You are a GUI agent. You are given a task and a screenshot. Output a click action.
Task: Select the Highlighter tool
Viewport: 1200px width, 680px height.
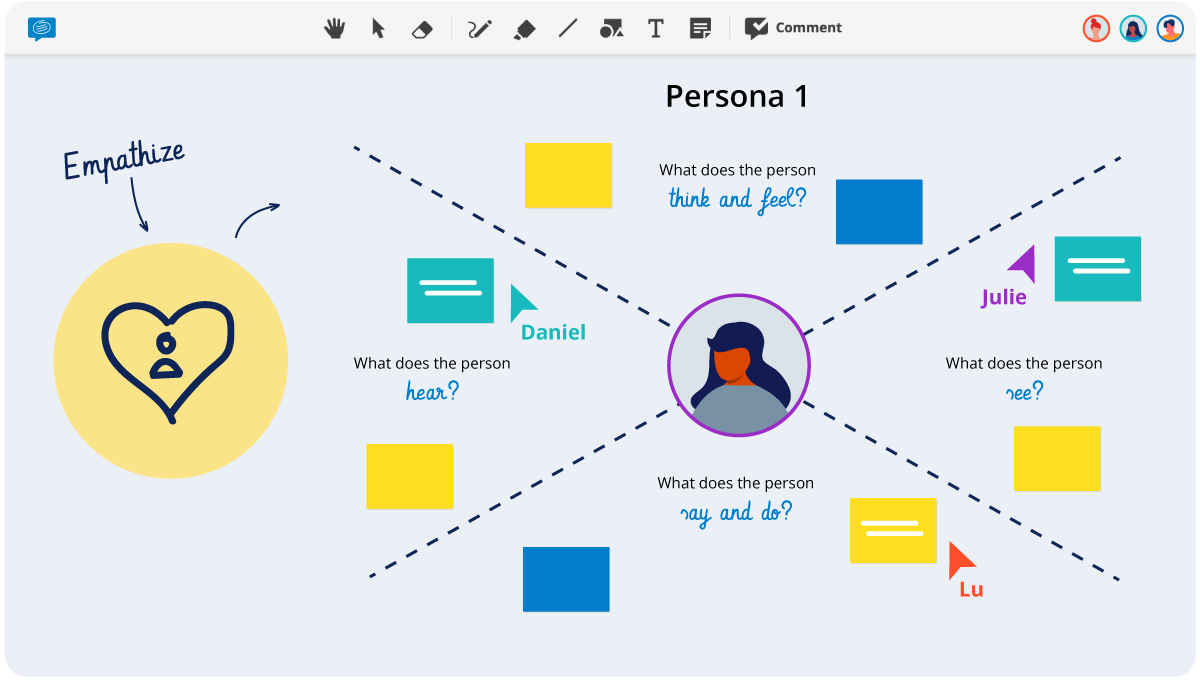pos(524,29)
